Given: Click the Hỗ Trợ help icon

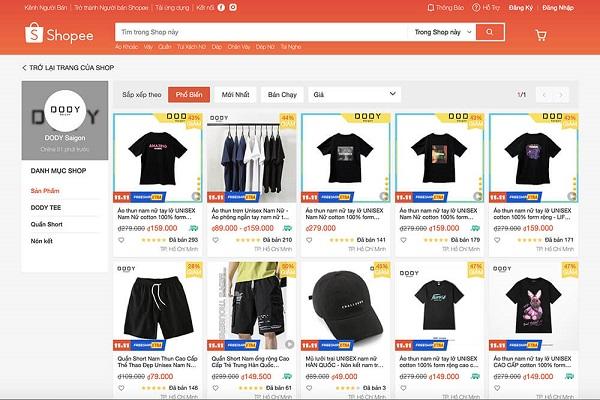Looking at the screenshot, I should pyautogui.click(x=476, y=8).
